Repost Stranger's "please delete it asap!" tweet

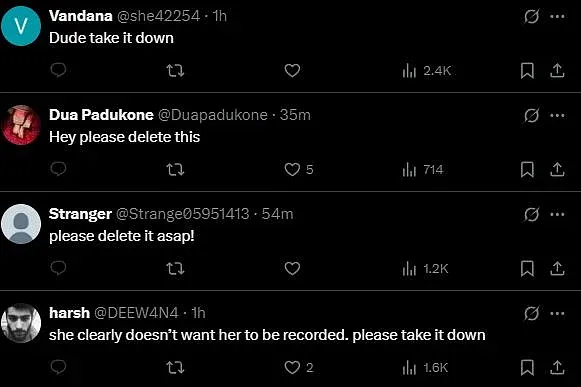175,268
